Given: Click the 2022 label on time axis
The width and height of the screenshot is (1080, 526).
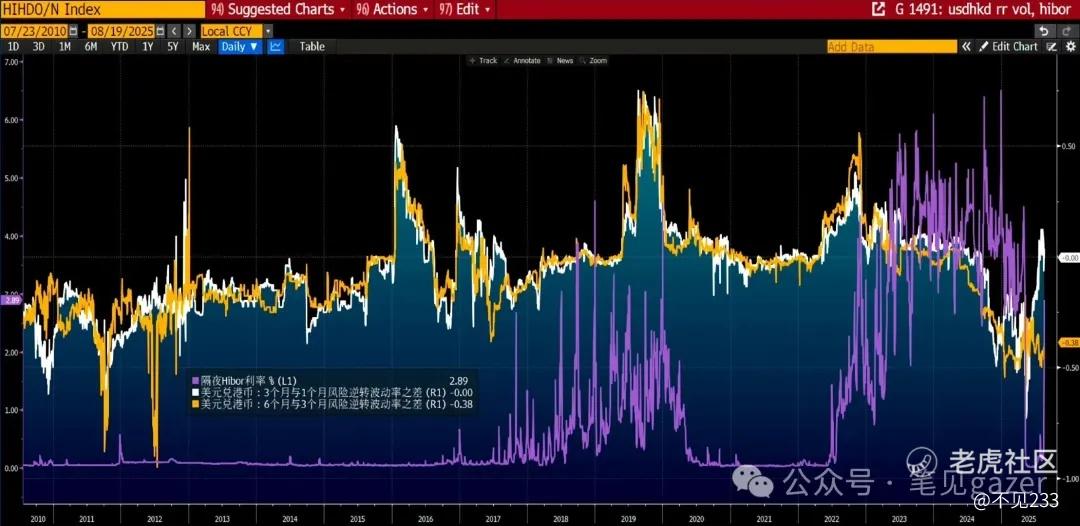Looking at the screenshot, I should pyautogui.click(x=832, y=517).
